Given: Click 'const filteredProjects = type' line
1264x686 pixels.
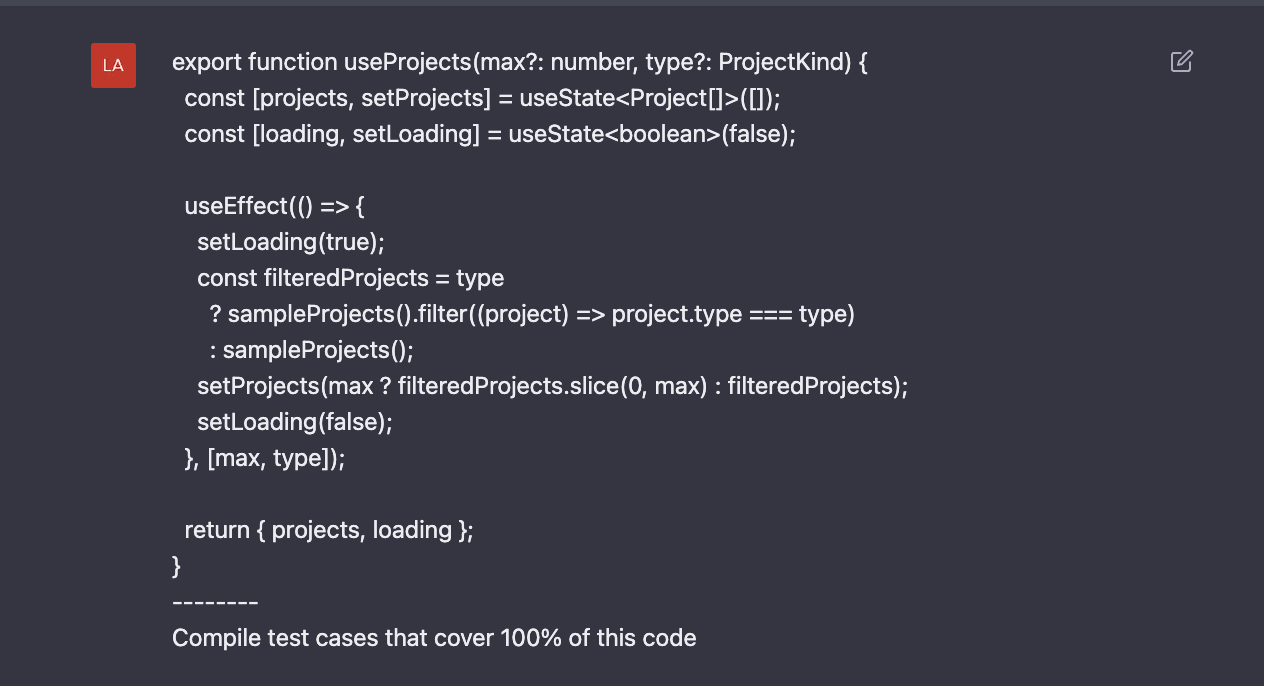Looking at the screenshot, I should (x=350, y=278).
